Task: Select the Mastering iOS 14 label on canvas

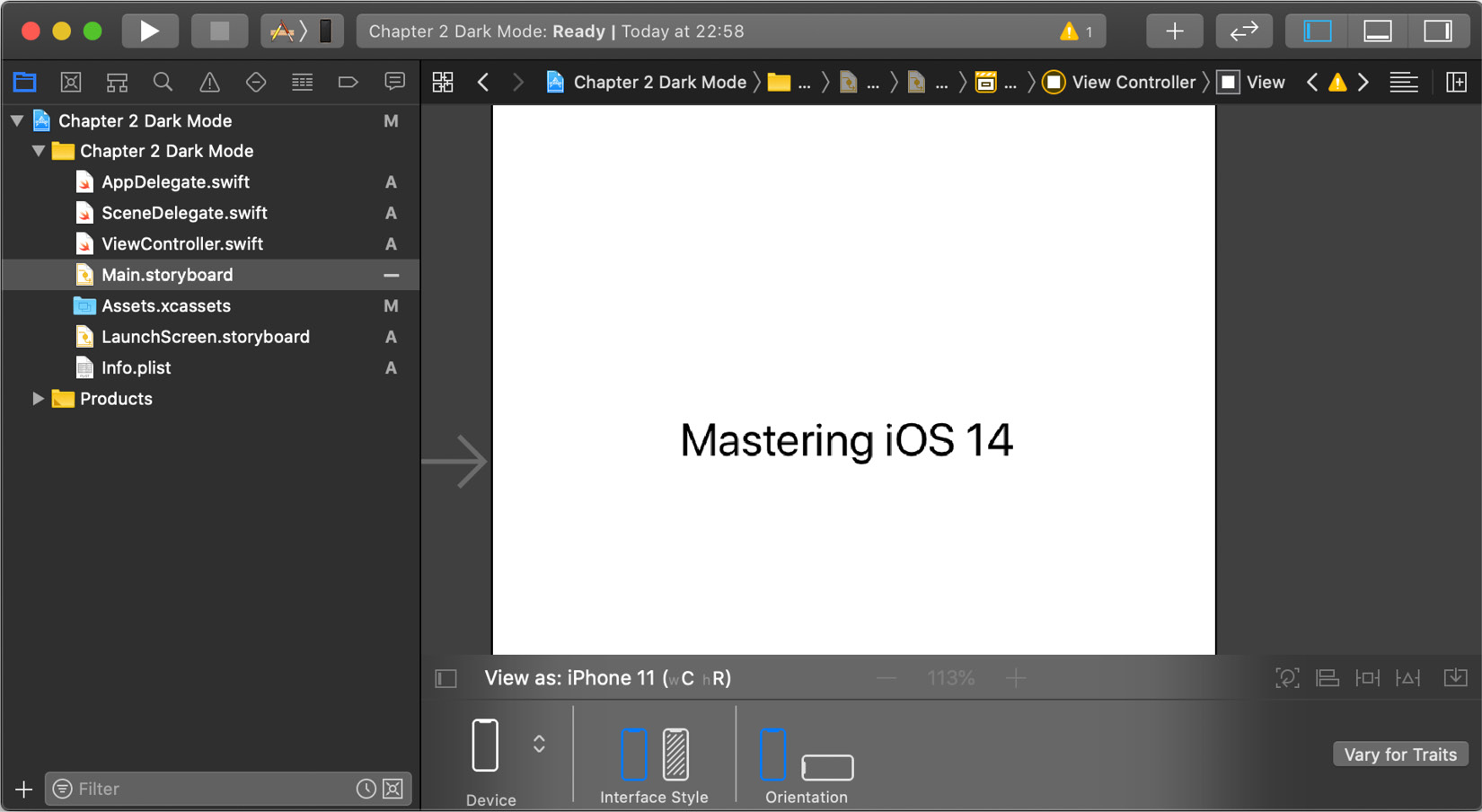Action: pos(846,441)
